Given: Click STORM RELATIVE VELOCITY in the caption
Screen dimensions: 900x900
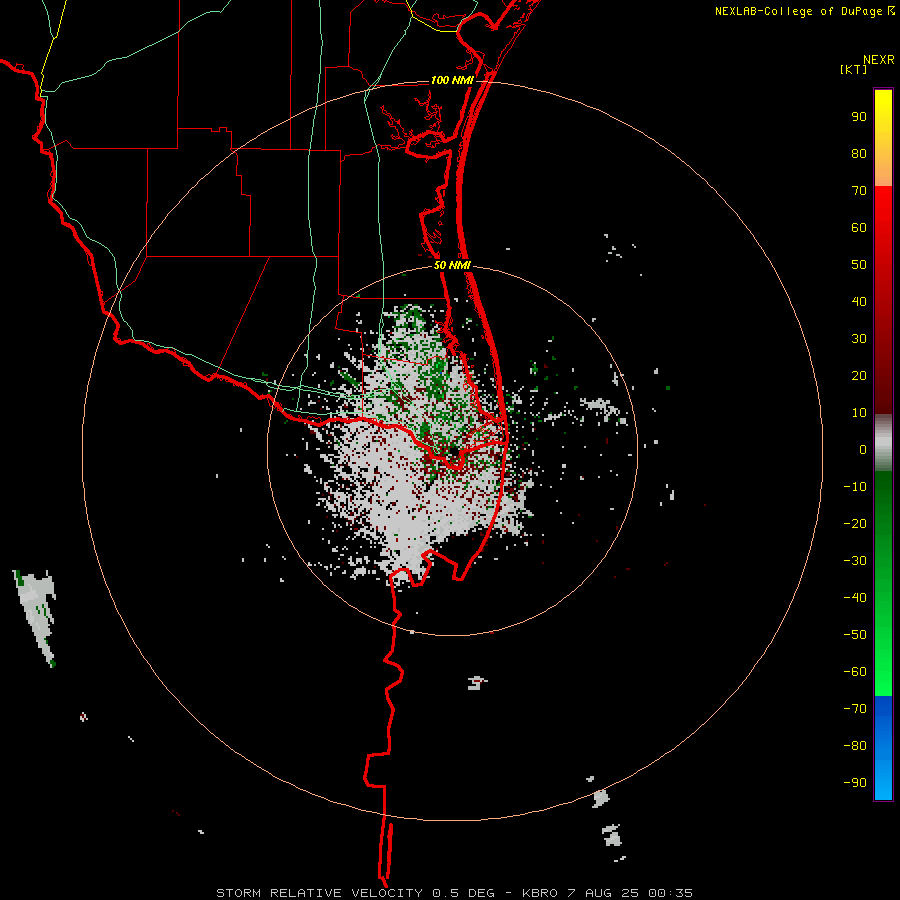Looking at the screenshot, I should point(319,893).
